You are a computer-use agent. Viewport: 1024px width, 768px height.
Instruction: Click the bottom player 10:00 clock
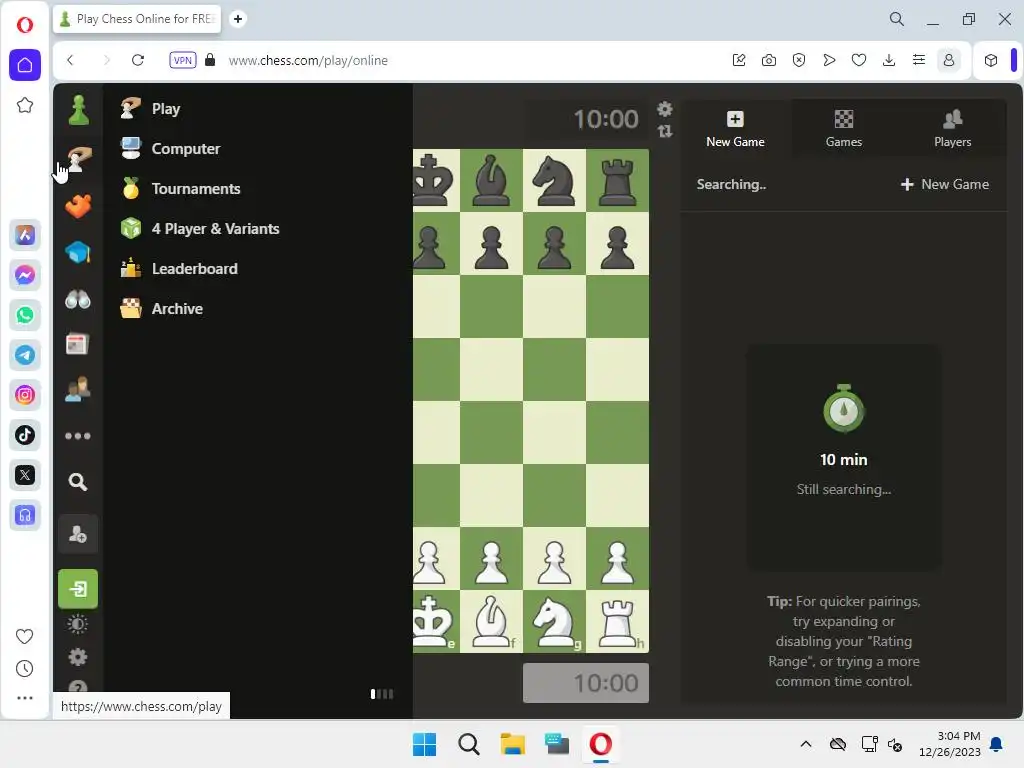click(x=586, y=683)
